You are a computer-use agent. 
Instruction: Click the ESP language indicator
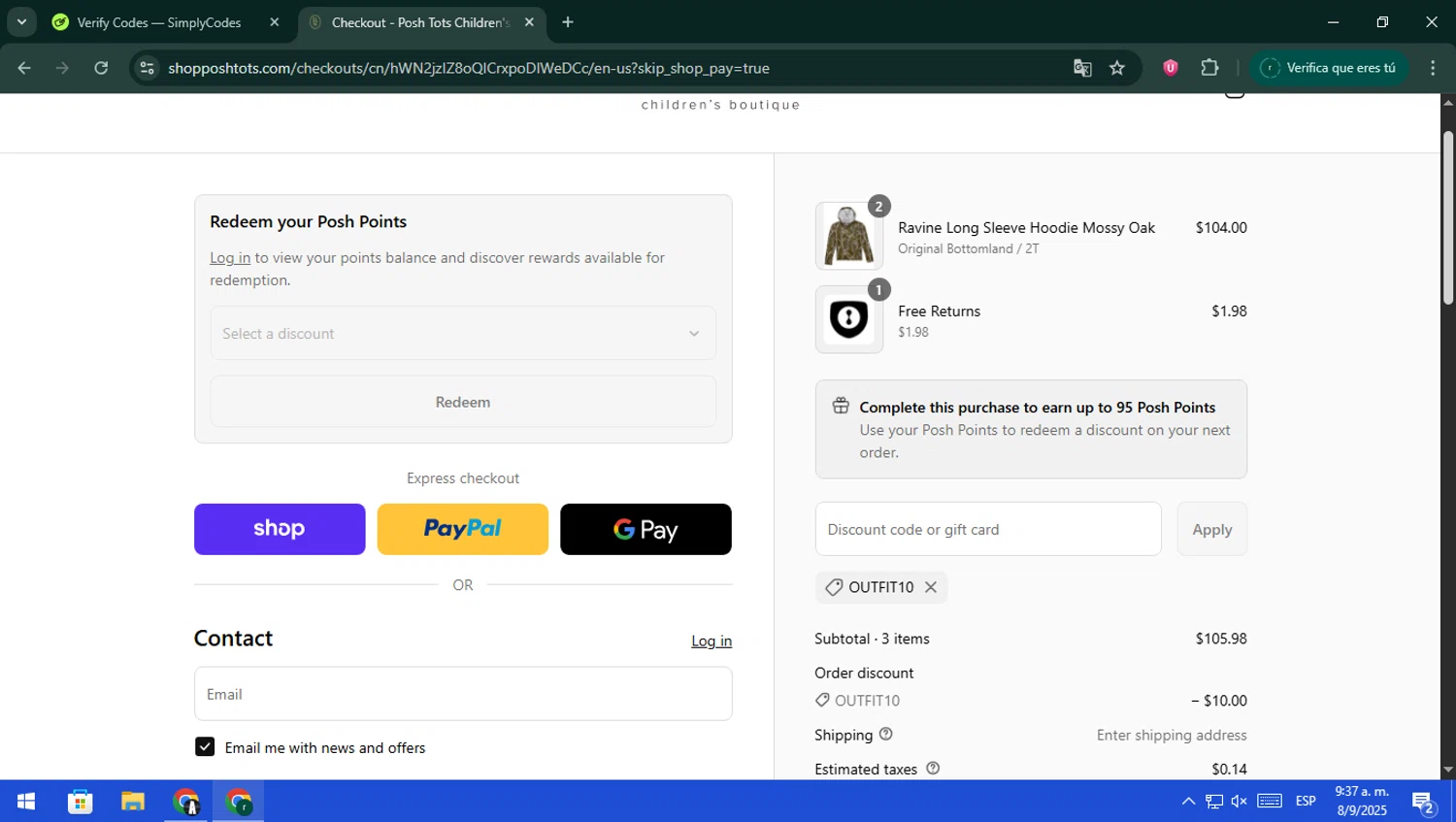pos(1306,802)
